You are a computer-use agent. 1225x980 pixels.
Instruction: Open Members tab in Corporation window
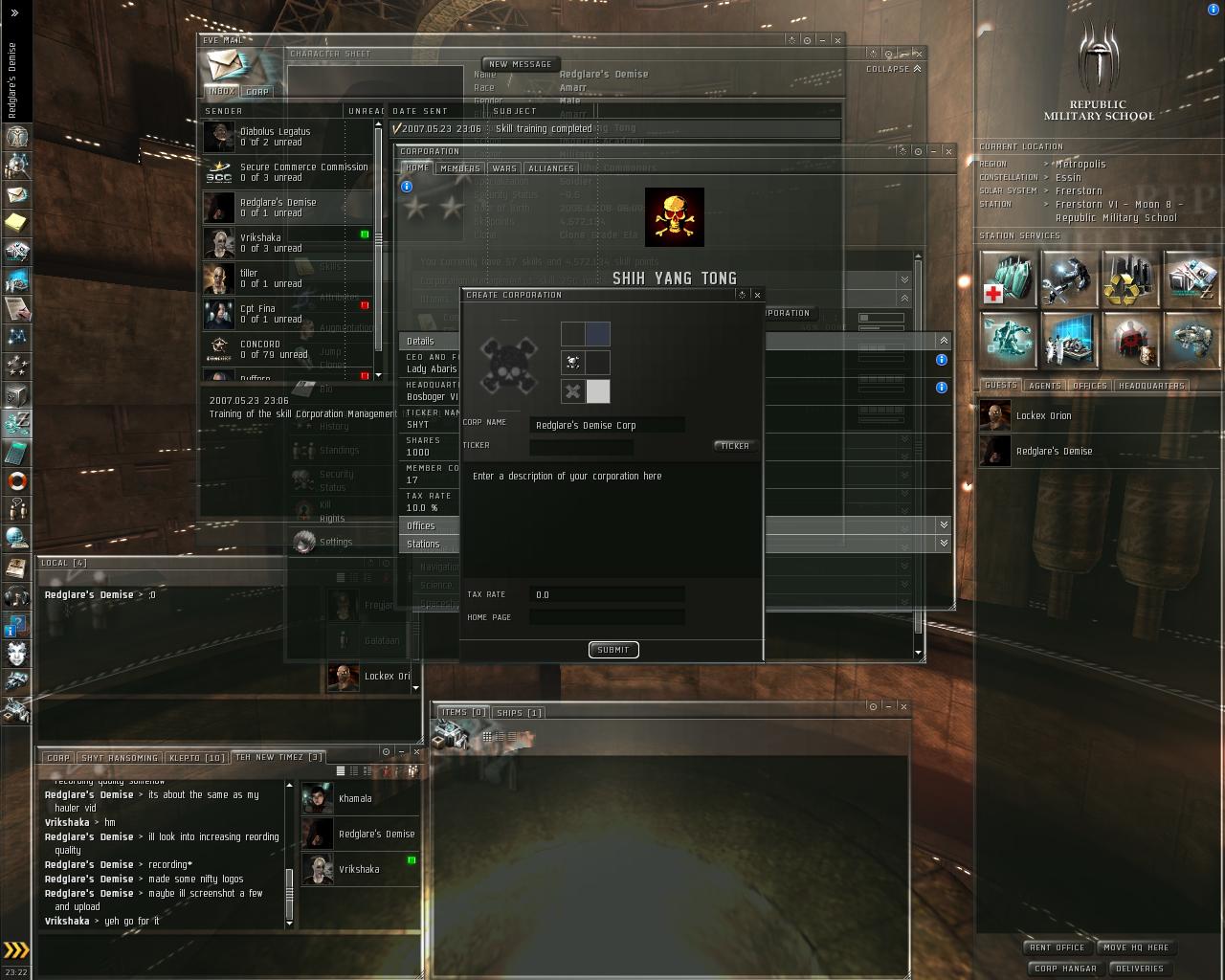click(459, 168)
